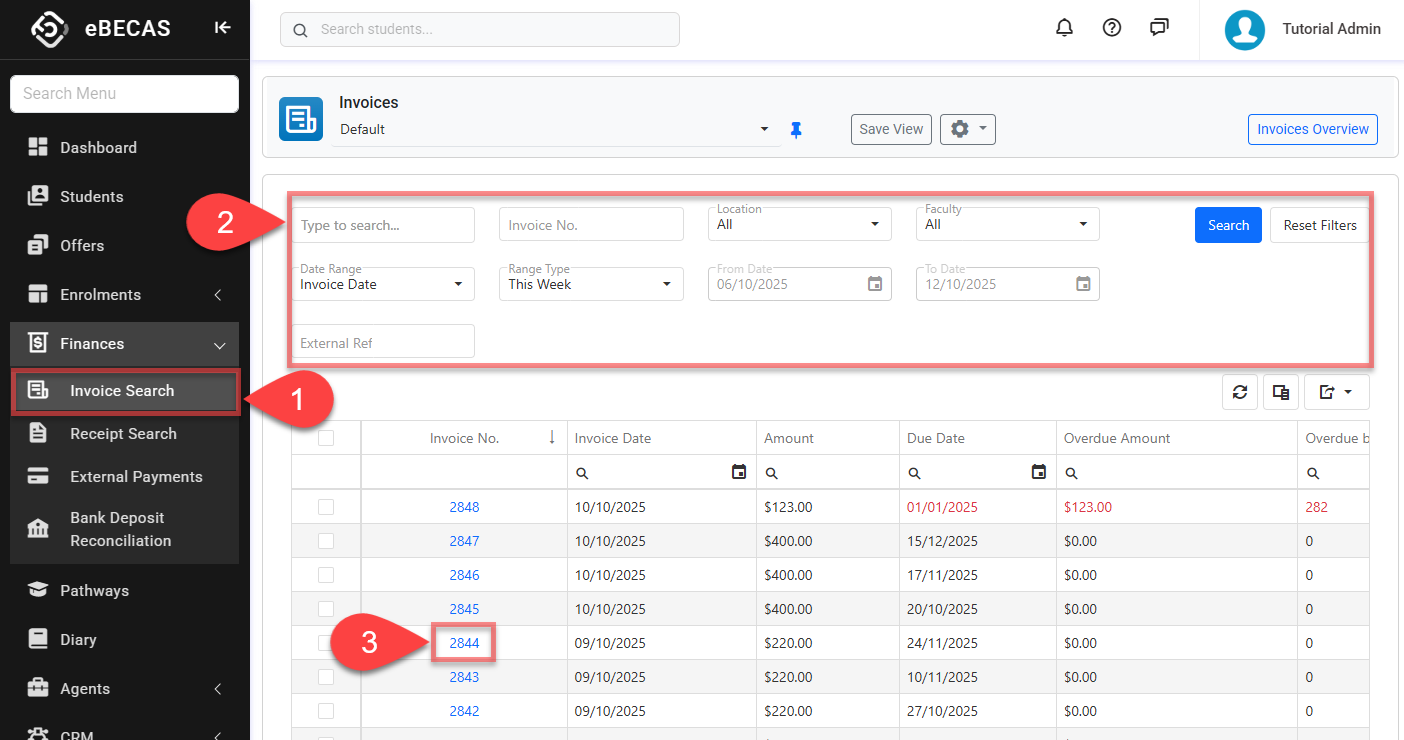This screenshot has height=740, width=1404.
Task: Open Receipt Search in the sidebar
Action: (123, 434)
